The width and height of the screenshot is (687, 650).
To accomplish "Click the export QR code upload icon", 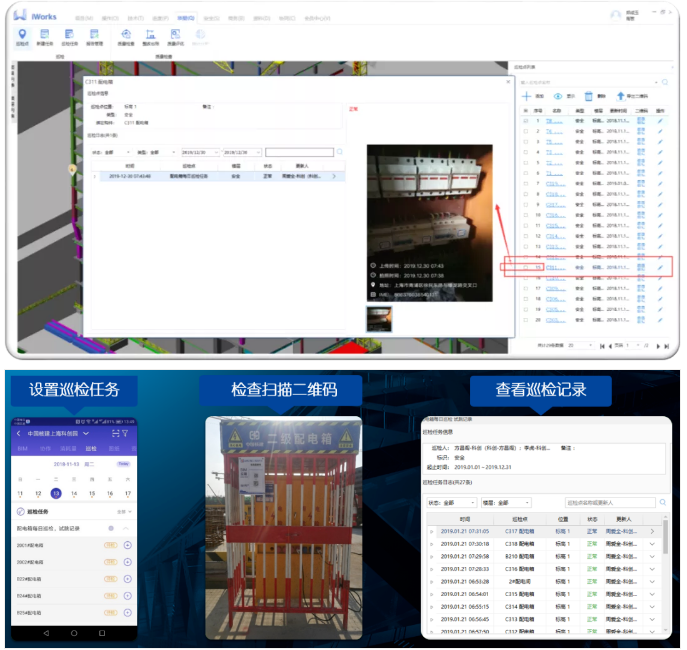I will point(620,96).
